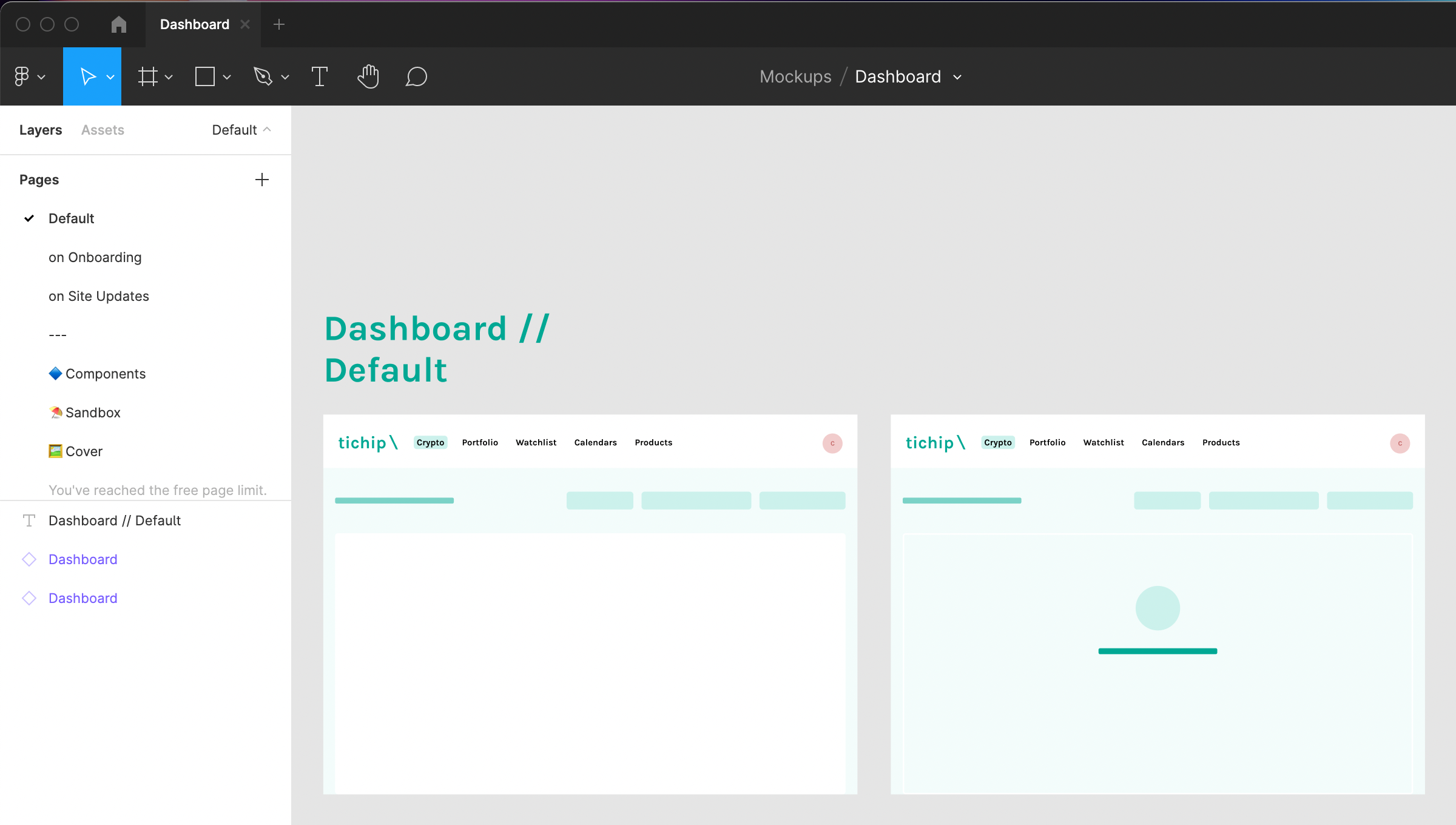
Task: Switch to Layers panel tab
Action: (40, 129)
